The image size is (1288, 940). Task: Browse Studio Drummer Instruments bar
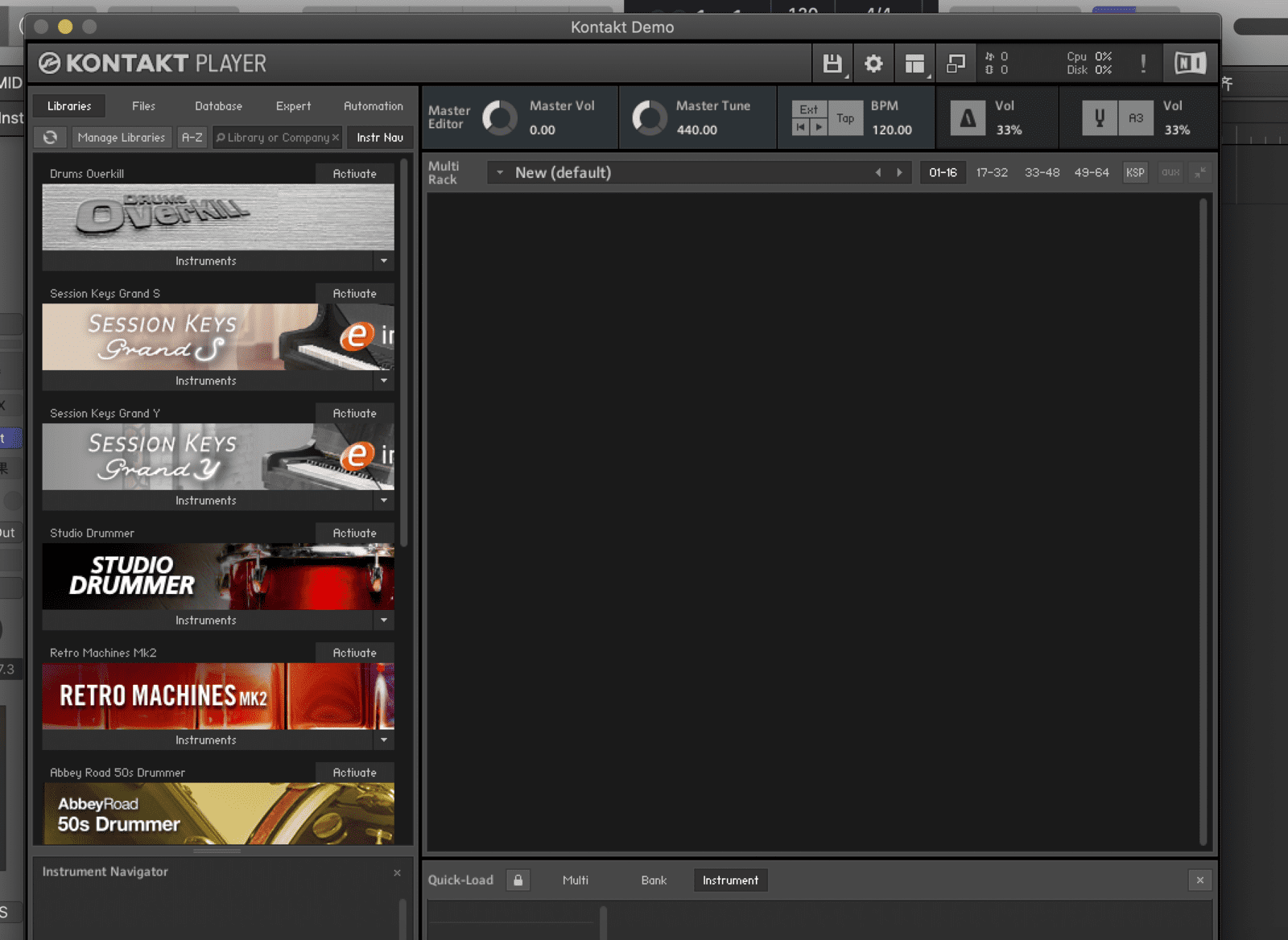tap(207, 620)
